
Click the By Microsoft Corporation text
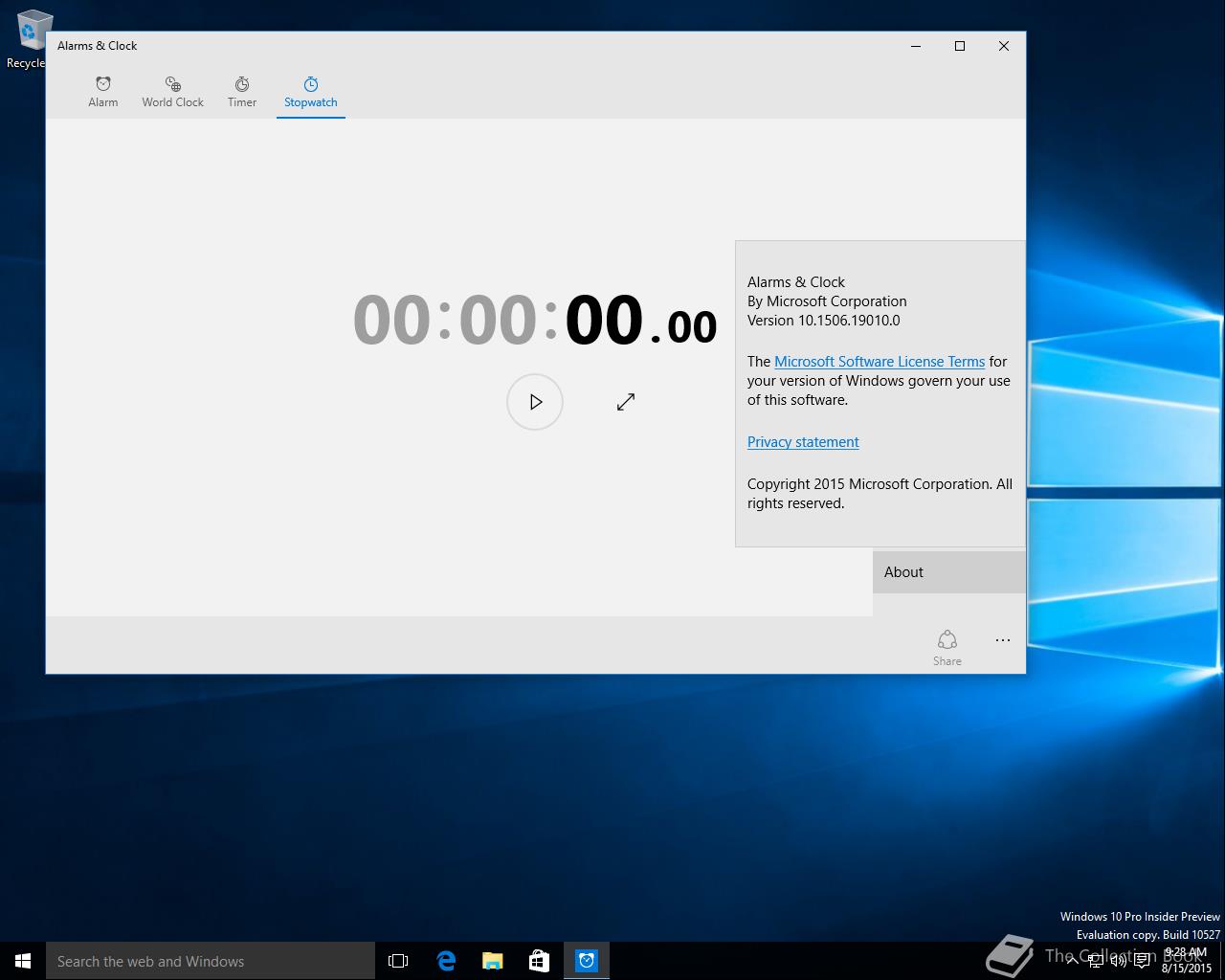click(827, 301)
